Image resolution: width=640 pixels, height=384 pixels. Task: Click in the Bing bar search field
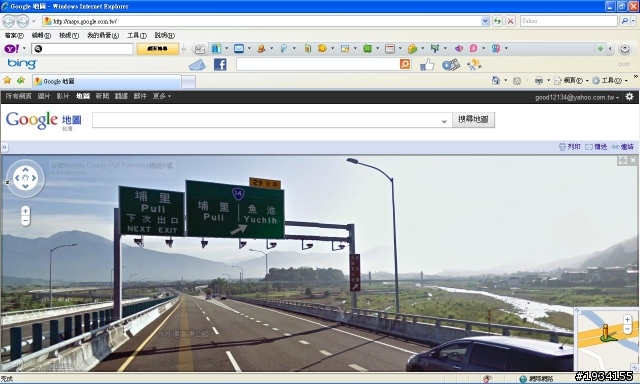point(318,64)
